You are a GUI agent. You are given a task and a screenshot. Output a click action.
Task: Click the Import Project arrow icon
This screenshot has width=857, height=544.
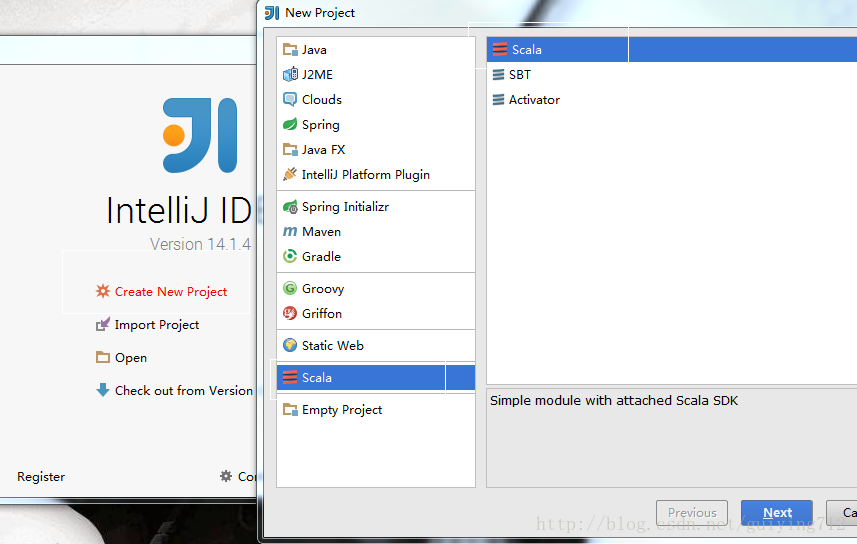pyautogui.click(x=103, y=324)
